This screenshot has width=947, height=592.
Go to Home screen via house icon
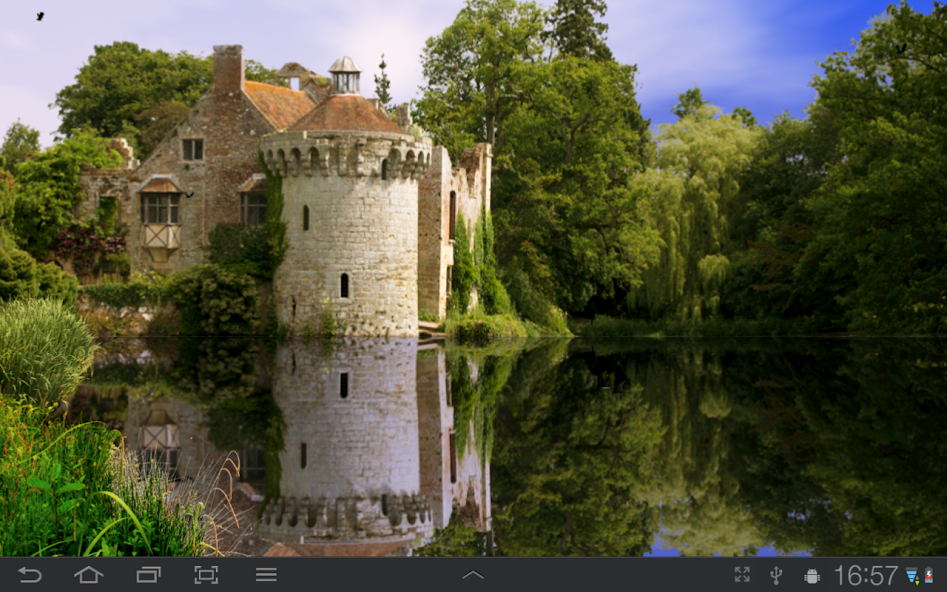click(88, 574)
